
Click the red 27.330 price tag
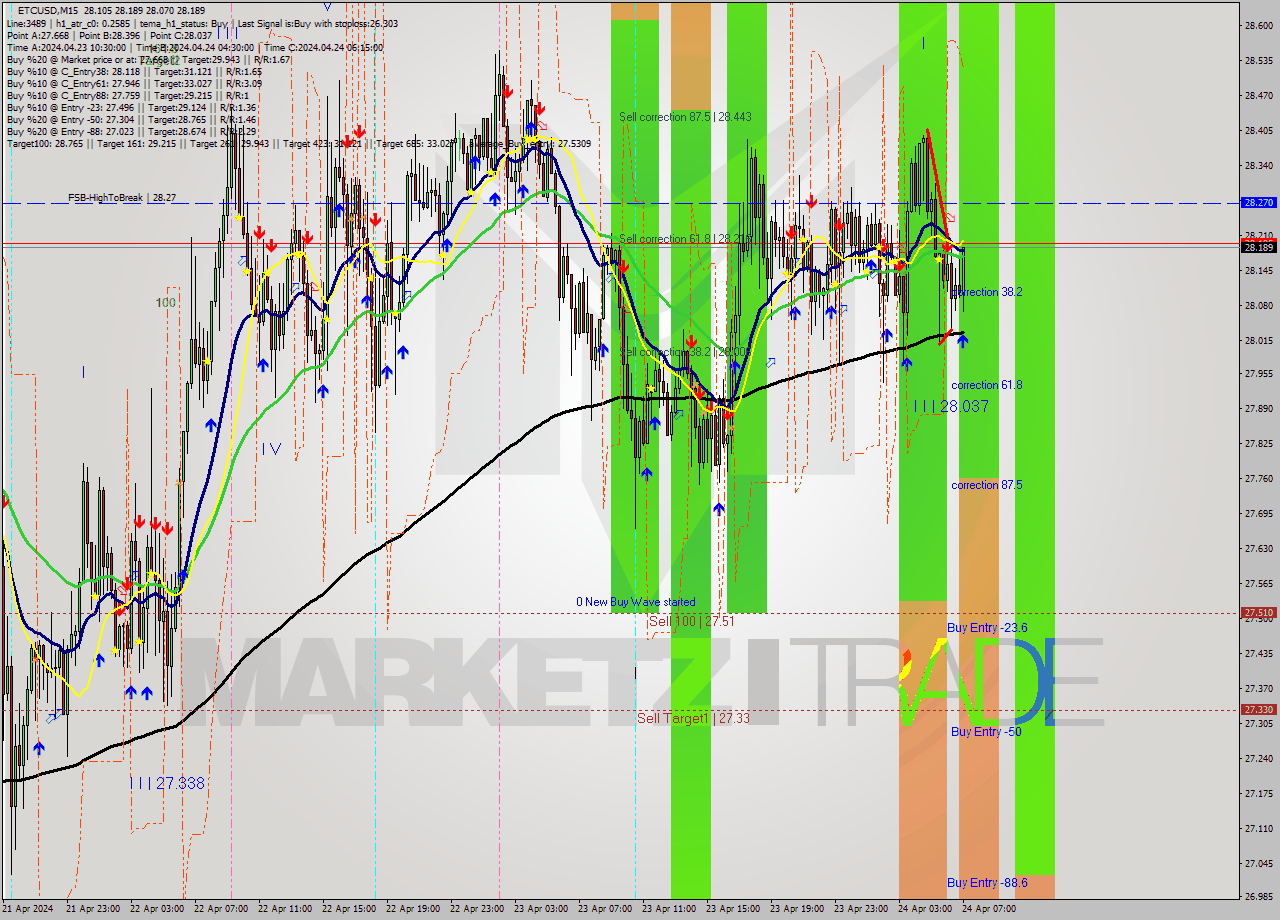(x=1258, y=709)
